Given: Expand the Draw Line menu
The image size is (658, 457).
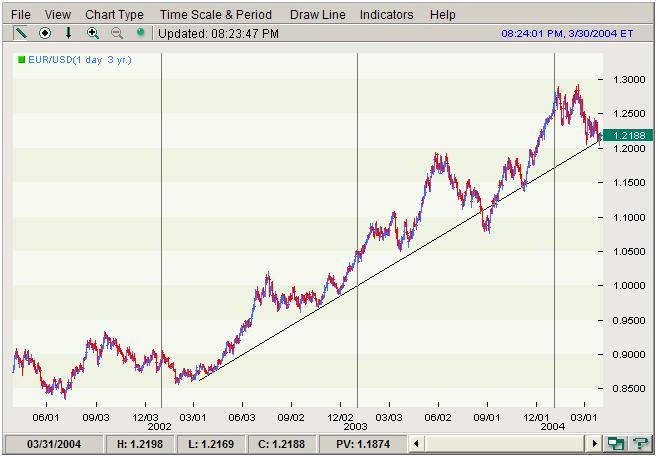Looking at the screenshot, I should 317,15.
